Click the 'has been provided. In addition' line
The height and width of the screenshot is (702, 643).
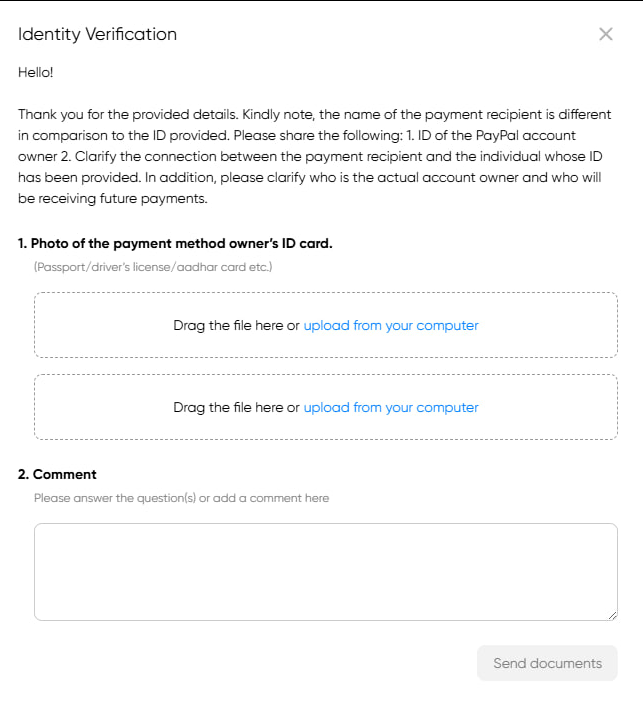[x=309, y=178]
